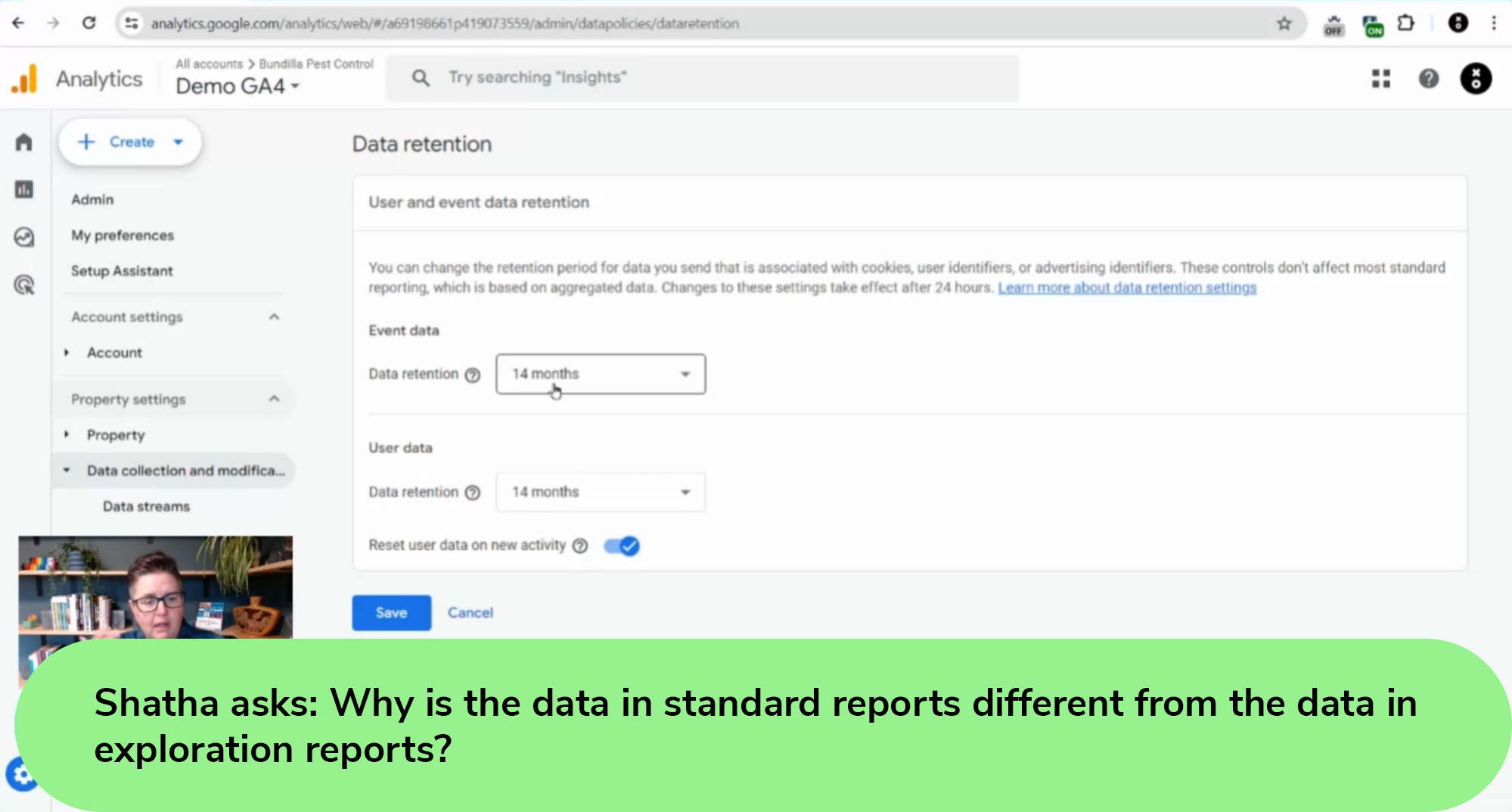Open the Chrome profile avatar
The height and width of the screenshot is (812, 1512).
(1458, 23)
